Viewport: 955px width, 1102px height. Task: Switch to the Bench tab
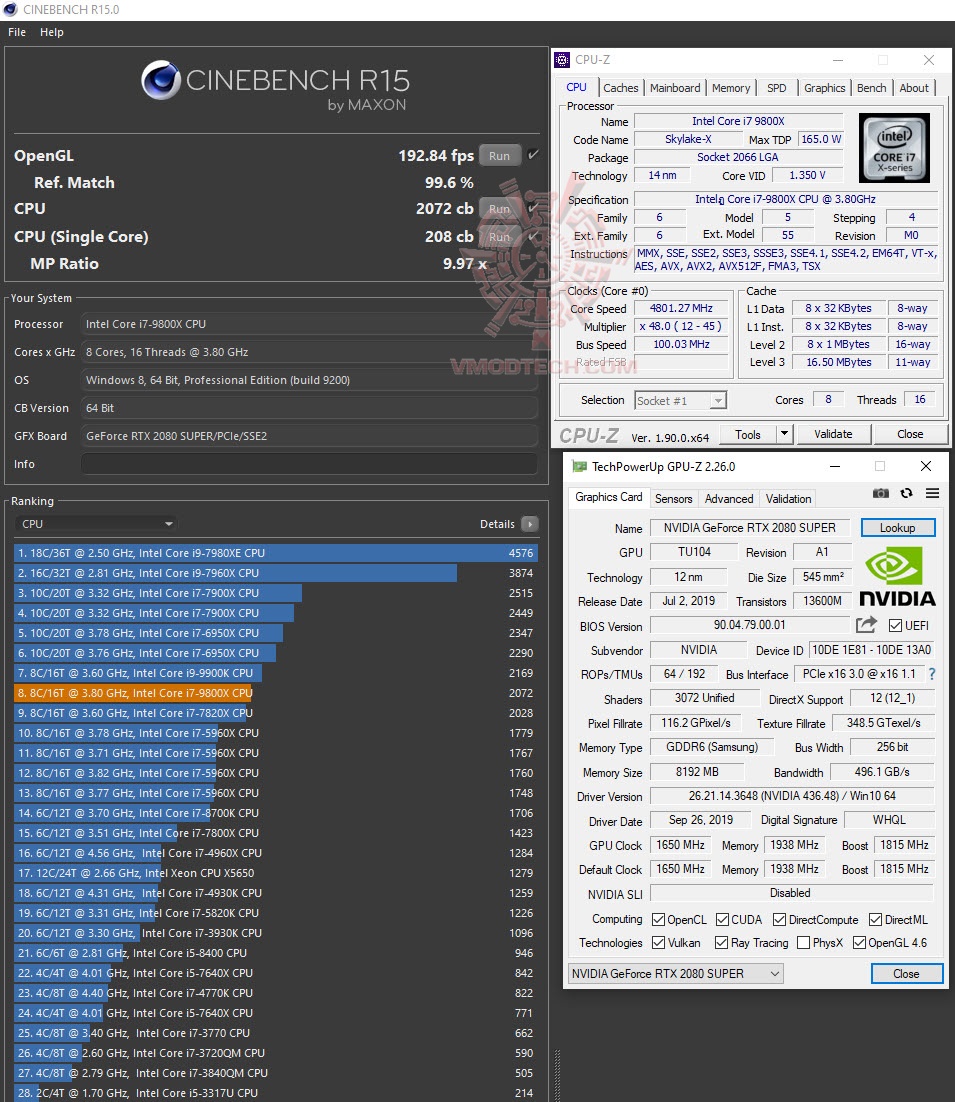[871, 88]
